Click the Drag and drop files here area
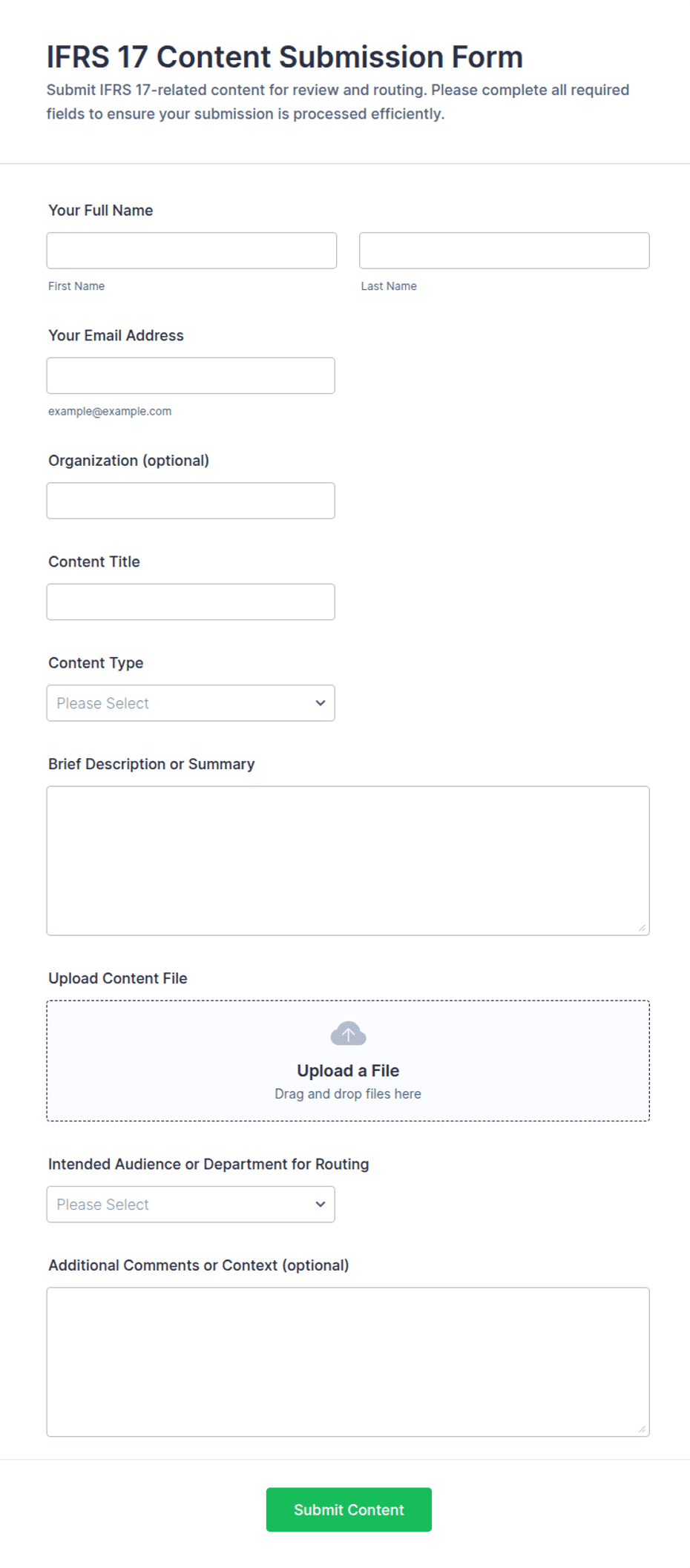 (x=348, y=1094)
